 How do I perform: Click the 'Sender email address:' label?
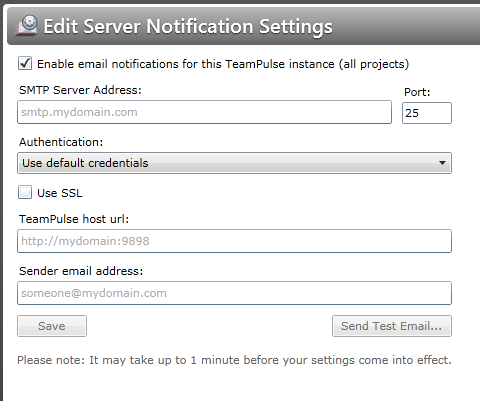click(81, 271)
